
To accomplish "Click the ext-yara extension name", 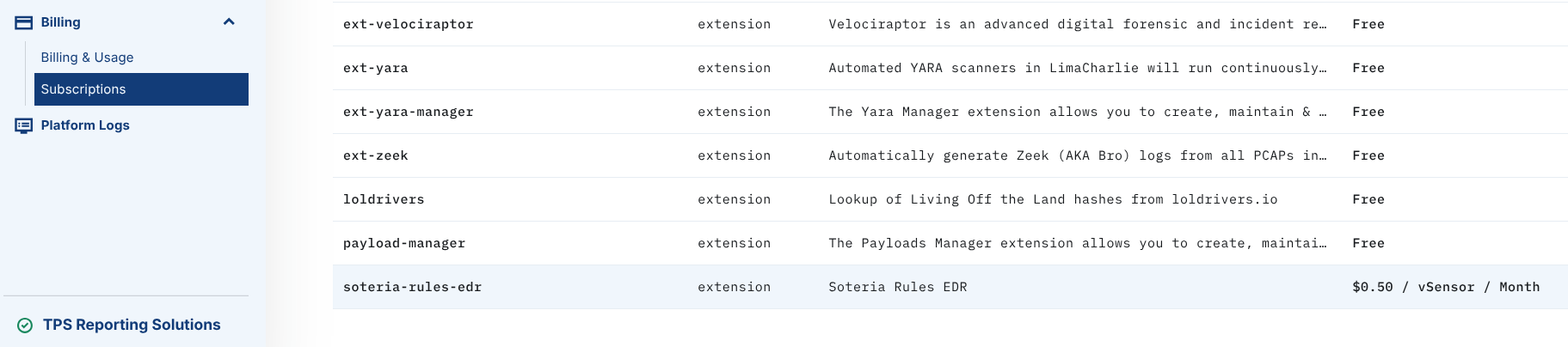I will [x=375, y=68].
